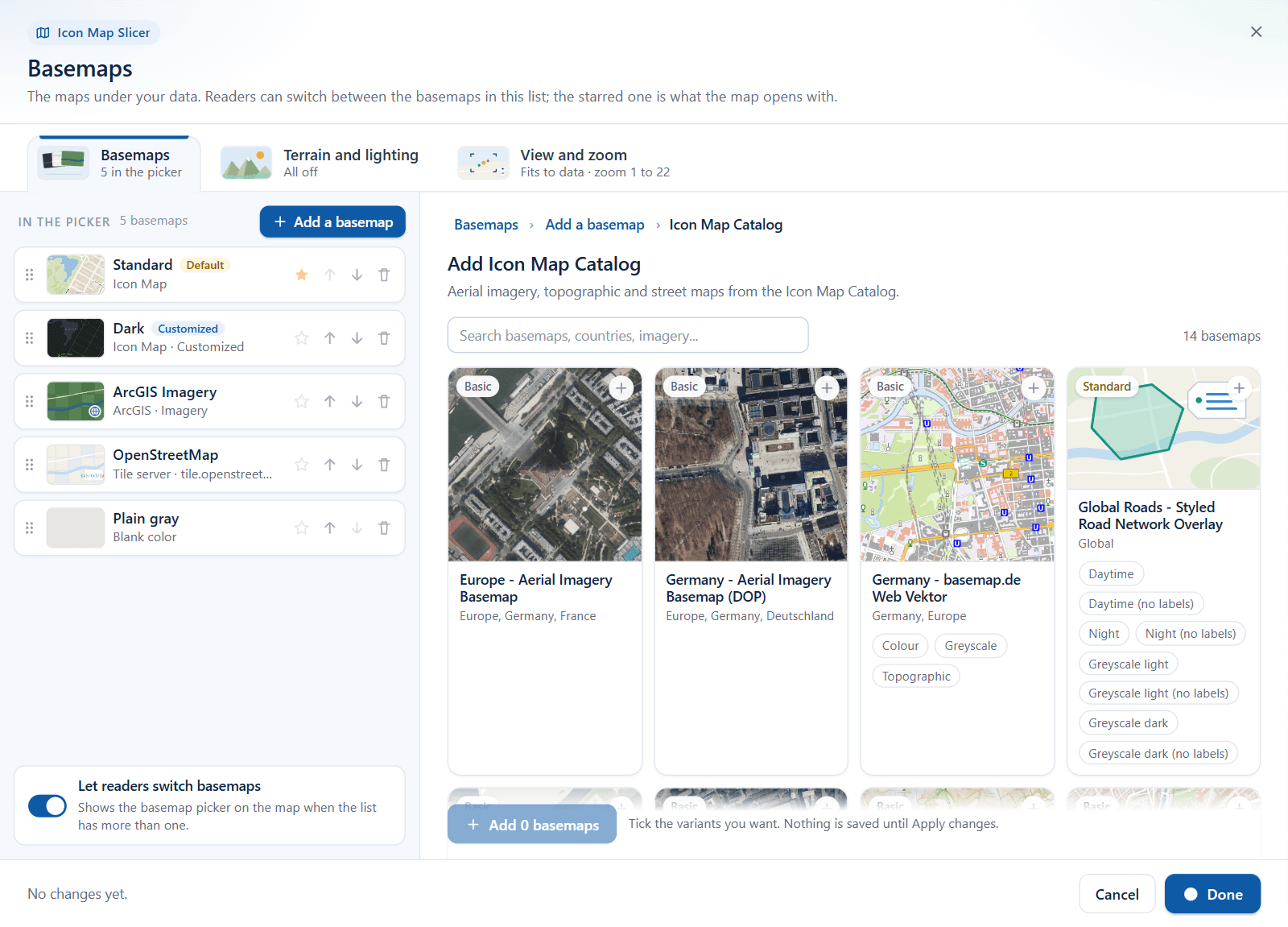
Task: Switch to the Basemaps tab
Action: point(114,163)
